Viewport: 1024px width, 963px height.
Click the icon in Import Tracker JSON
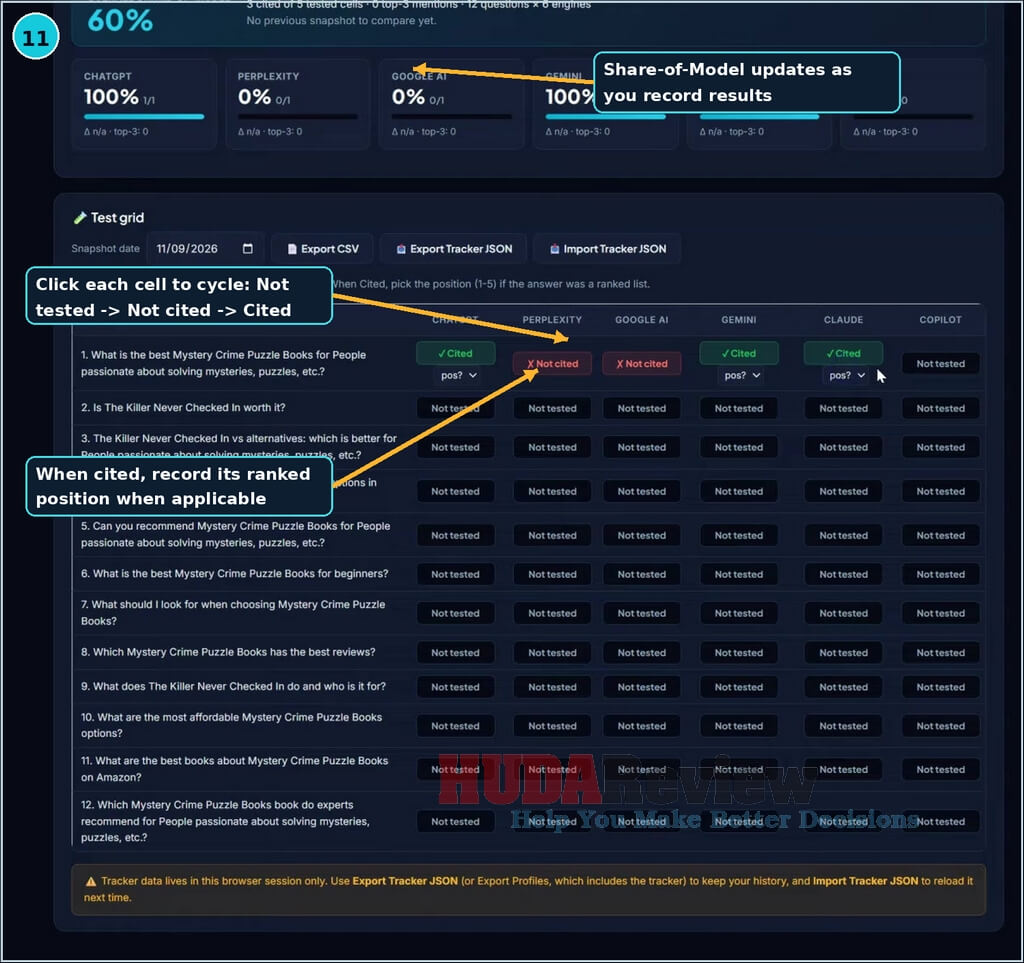pyautogui.click(x=554, y=249)
